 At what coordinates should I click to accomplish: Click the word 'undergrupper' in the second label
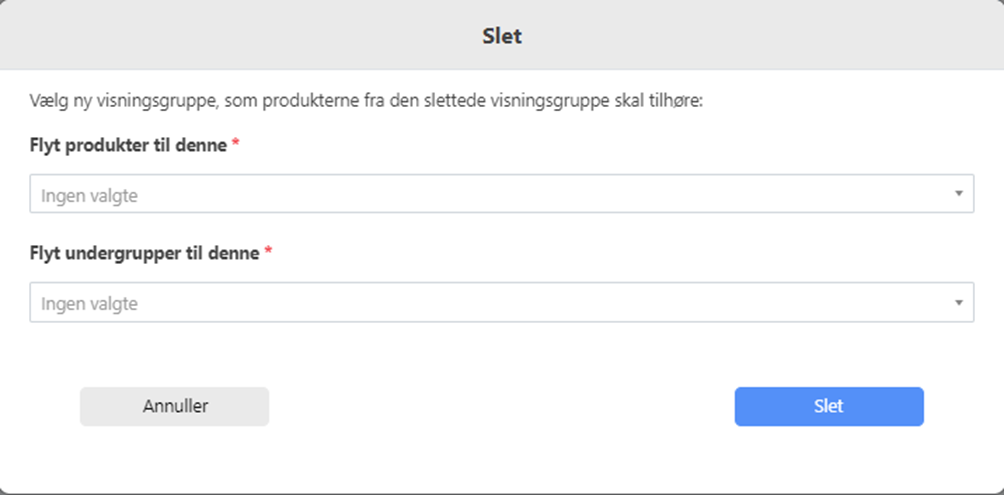point(126,253)
